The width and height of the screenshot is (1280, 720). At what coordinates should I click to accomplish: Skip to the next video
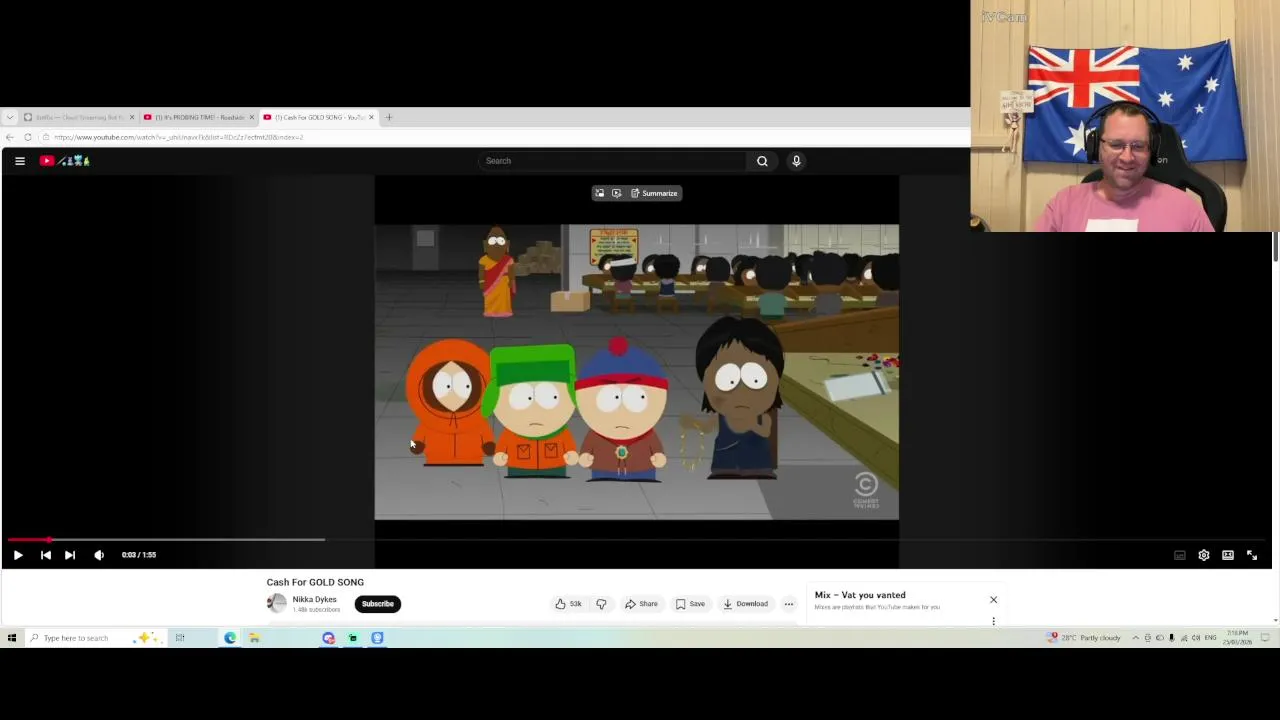tap(70, 555)
